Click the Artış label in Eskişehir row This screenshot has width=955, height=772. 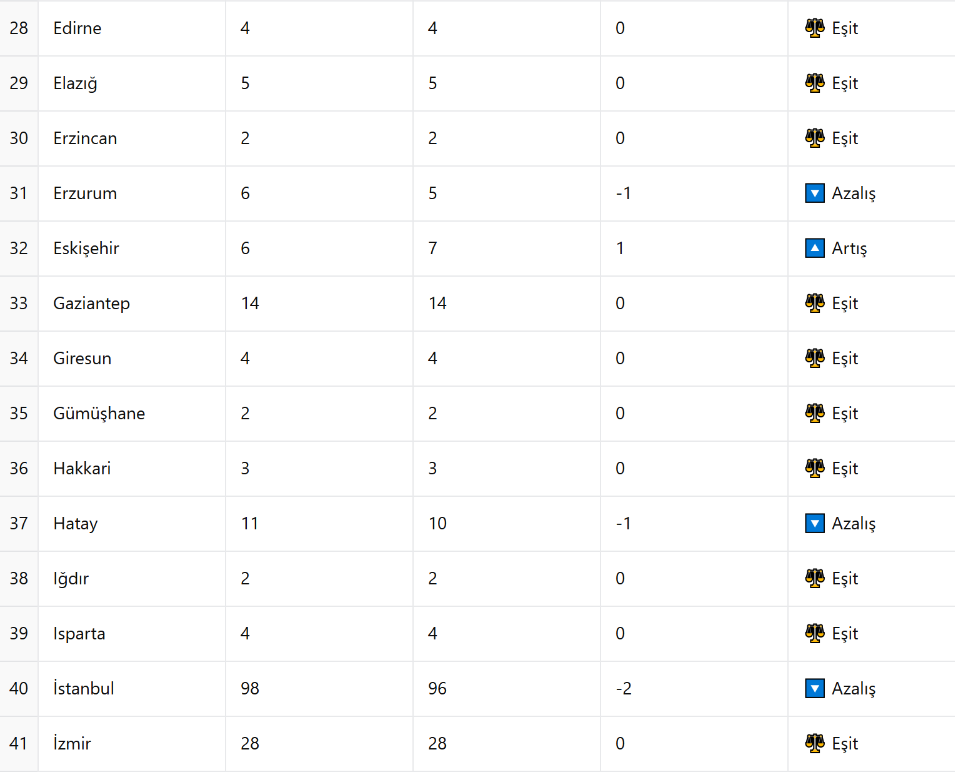pos(849,248)
